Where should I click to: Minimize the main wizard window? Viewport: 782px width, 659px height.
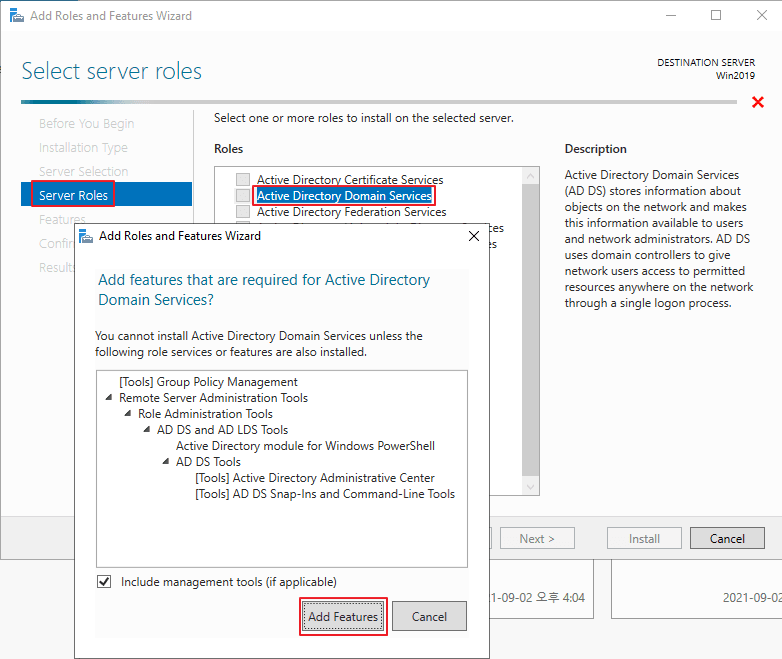[x=671, y=15]
